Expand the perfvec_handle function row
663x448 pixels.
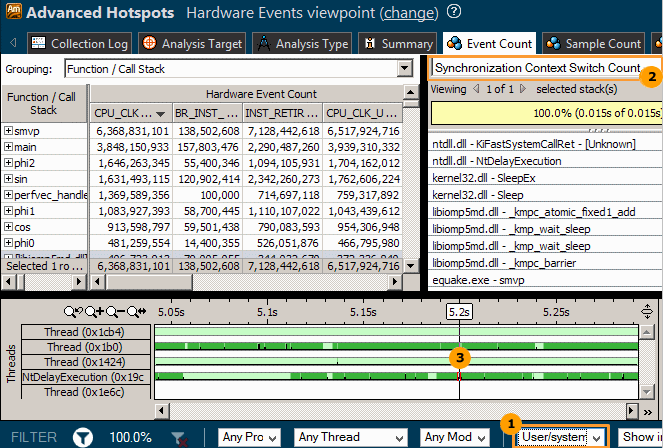(x=8, y=195)
